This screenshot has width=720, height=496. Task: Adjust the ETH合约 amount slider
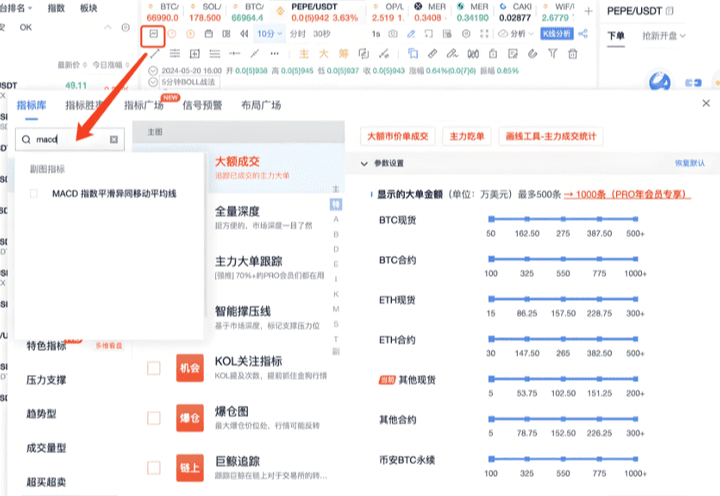(563, 339)
